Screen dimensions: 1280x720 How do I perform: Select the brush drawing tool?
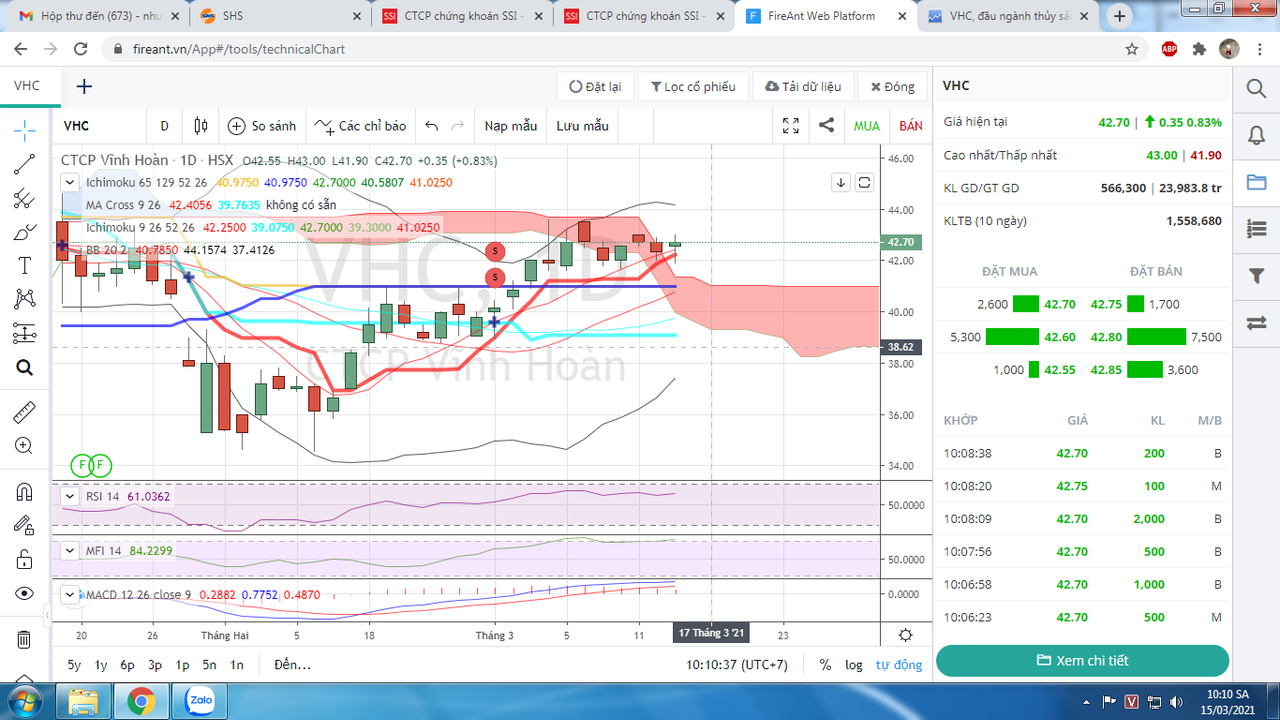[x=25, y=232]
